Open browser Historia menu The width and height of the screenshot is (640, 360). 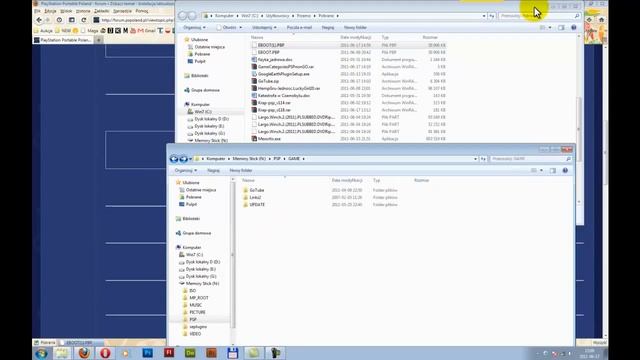tap(83, 11)
